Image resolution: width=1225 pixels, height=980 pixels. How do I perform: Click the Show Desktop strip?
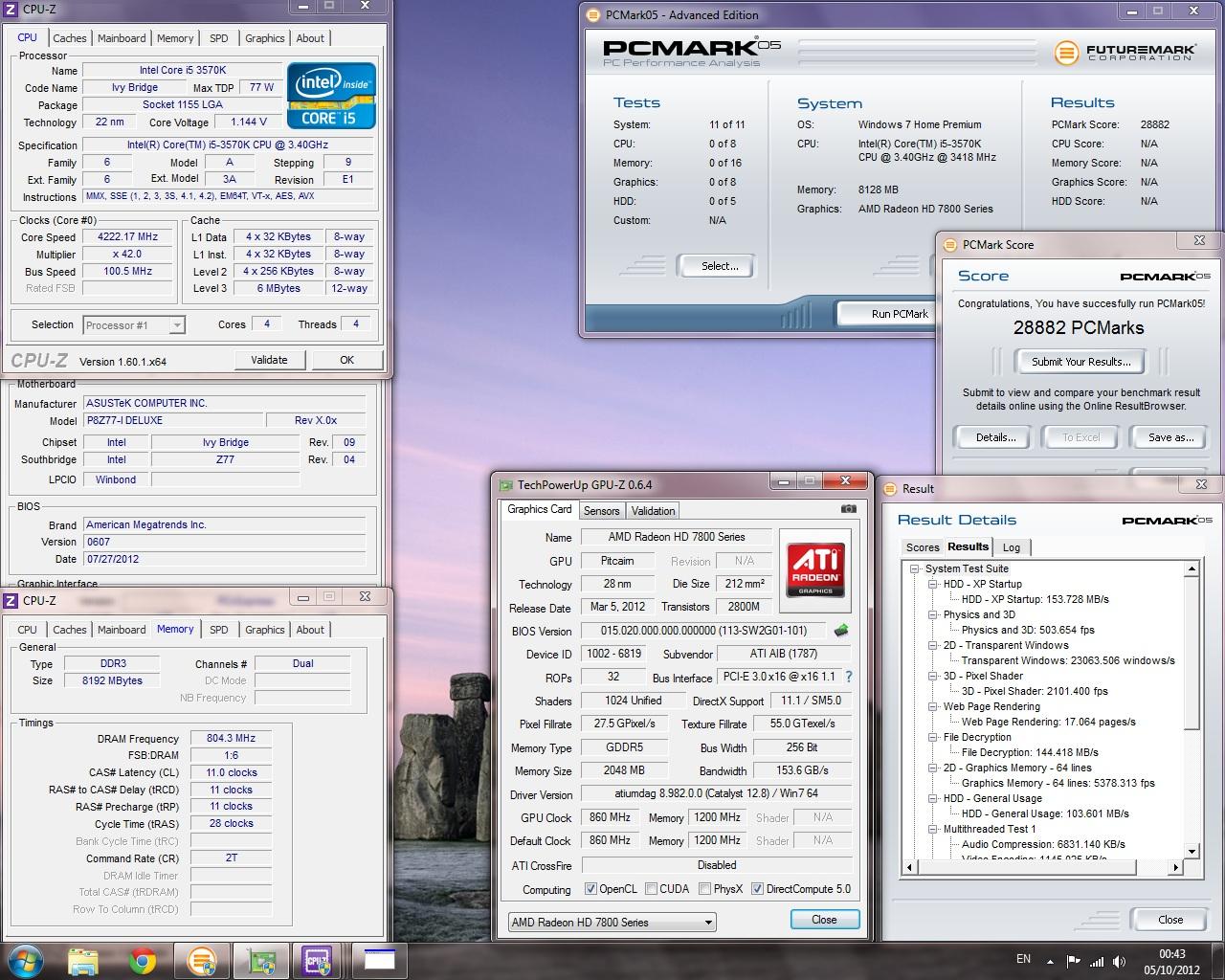(x=1218, y=961)
